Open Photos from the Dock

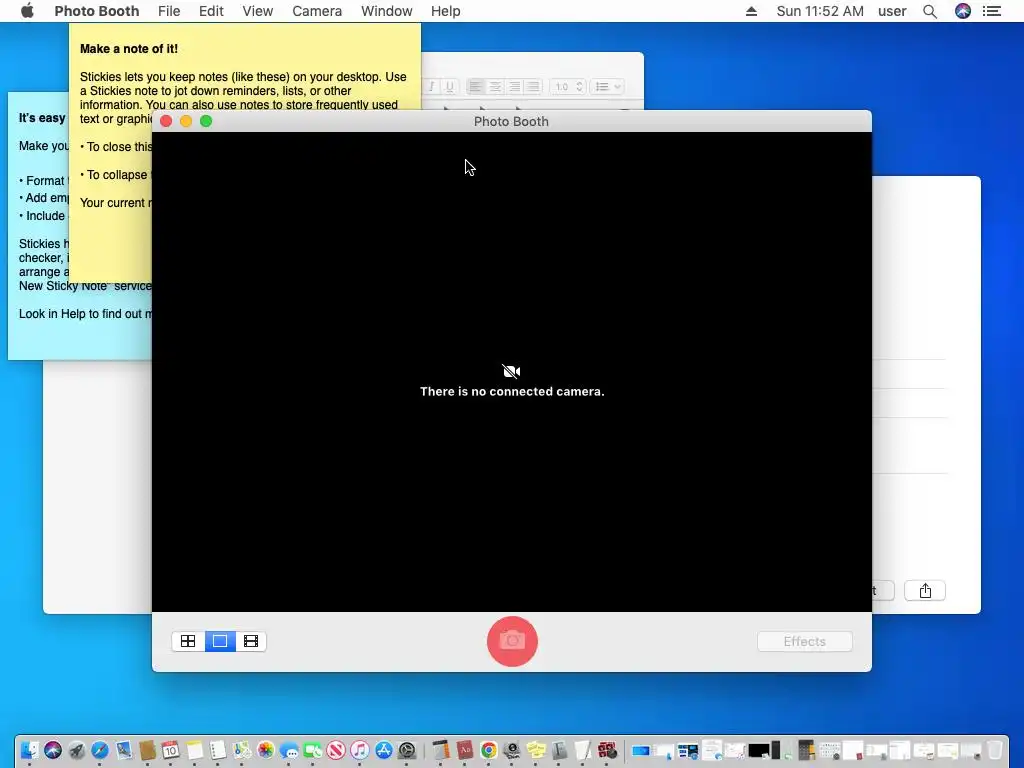click(265, 750)
